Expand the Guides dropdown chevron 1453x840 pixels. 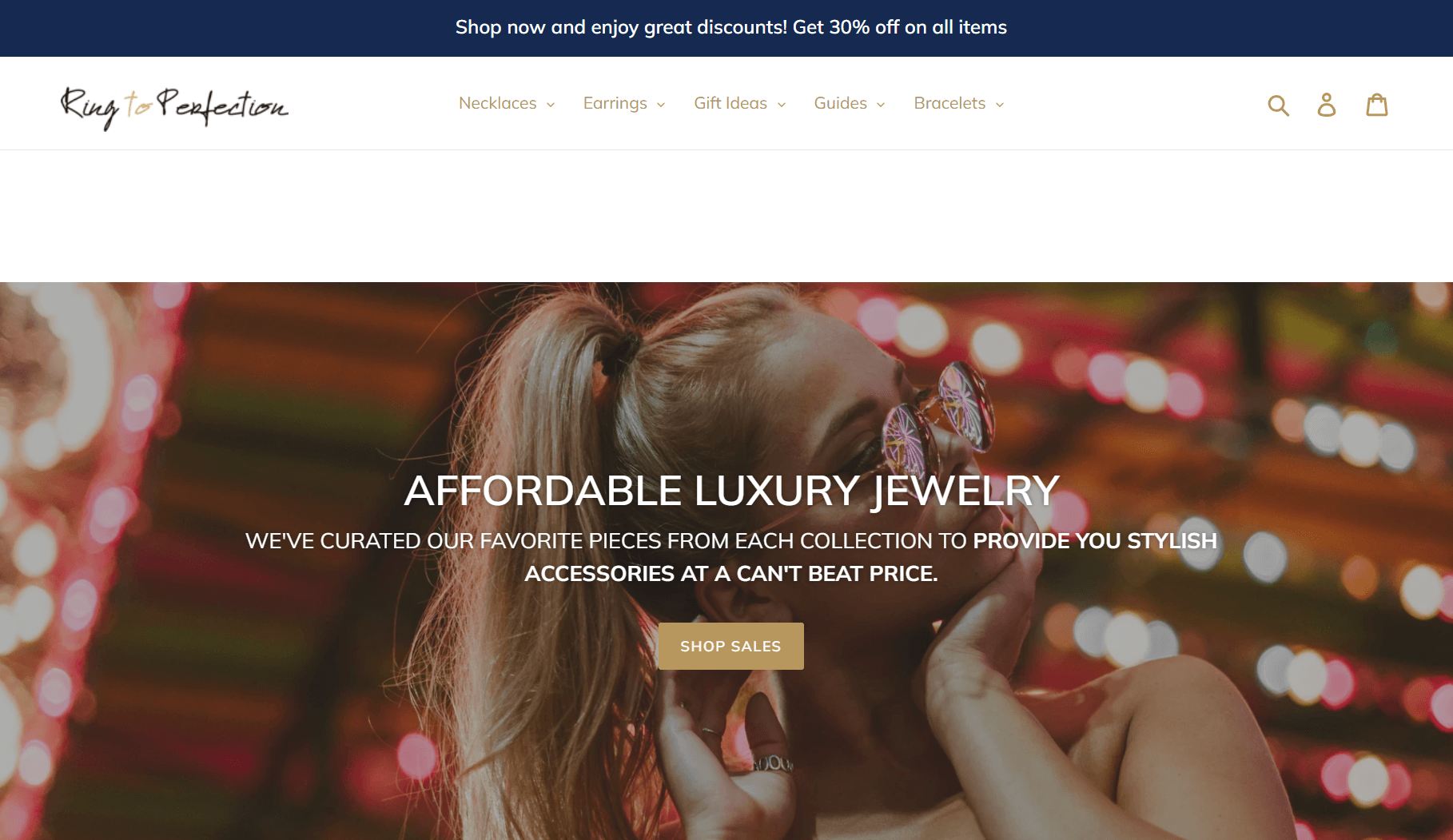(881, 105)
